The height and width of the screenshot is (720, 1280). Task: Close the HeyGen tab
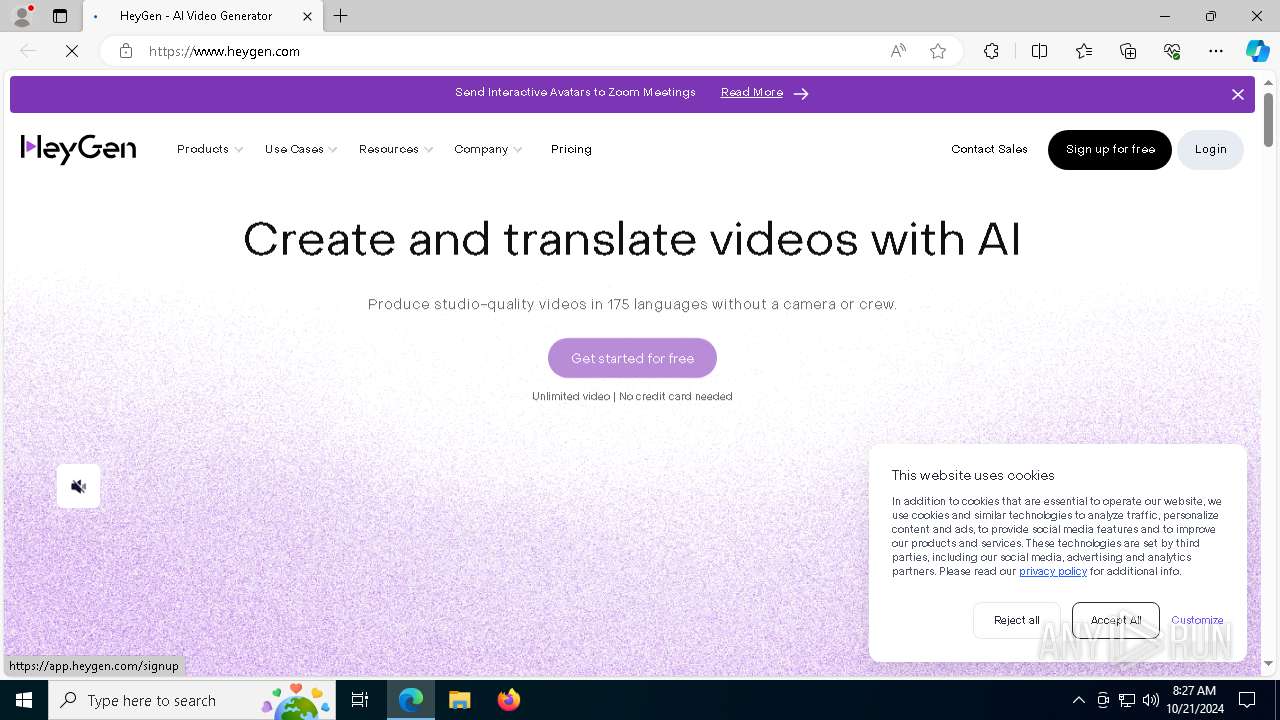pyautogui.click(x=308, y=16)
